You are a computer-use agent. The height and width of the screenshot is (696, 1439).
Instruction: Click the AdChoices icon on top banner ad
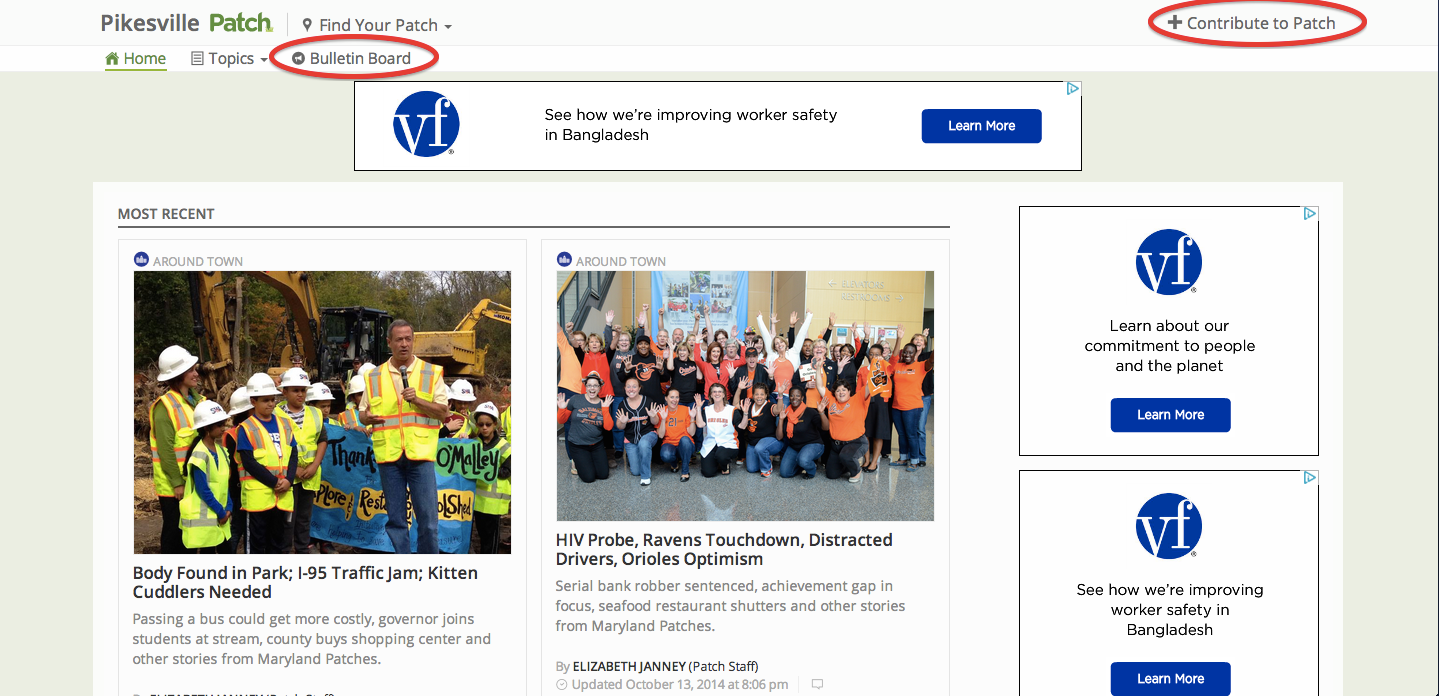(1072, 89)
